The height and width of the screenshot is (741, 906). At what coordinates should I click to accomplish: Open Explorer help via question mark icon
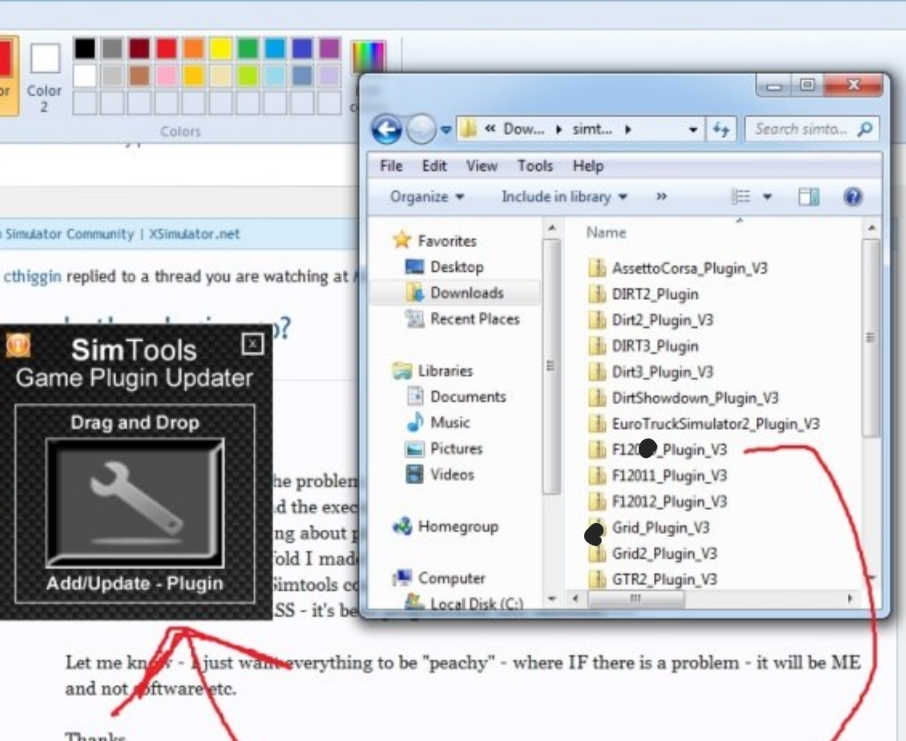[853, 197]
